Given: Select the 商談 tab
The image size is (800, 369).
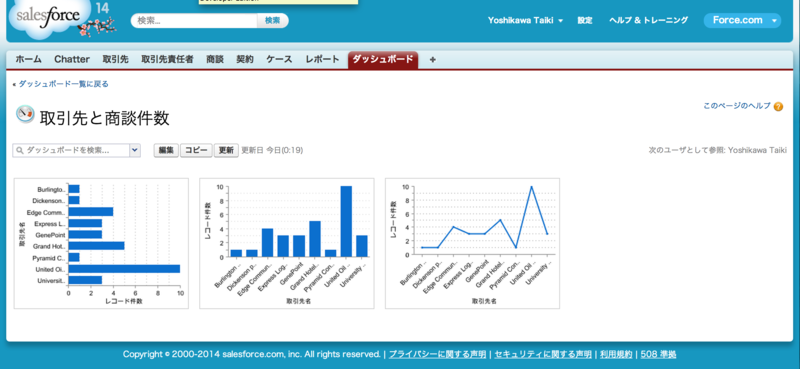Looking at the screenshot, I should coord(215,59).
